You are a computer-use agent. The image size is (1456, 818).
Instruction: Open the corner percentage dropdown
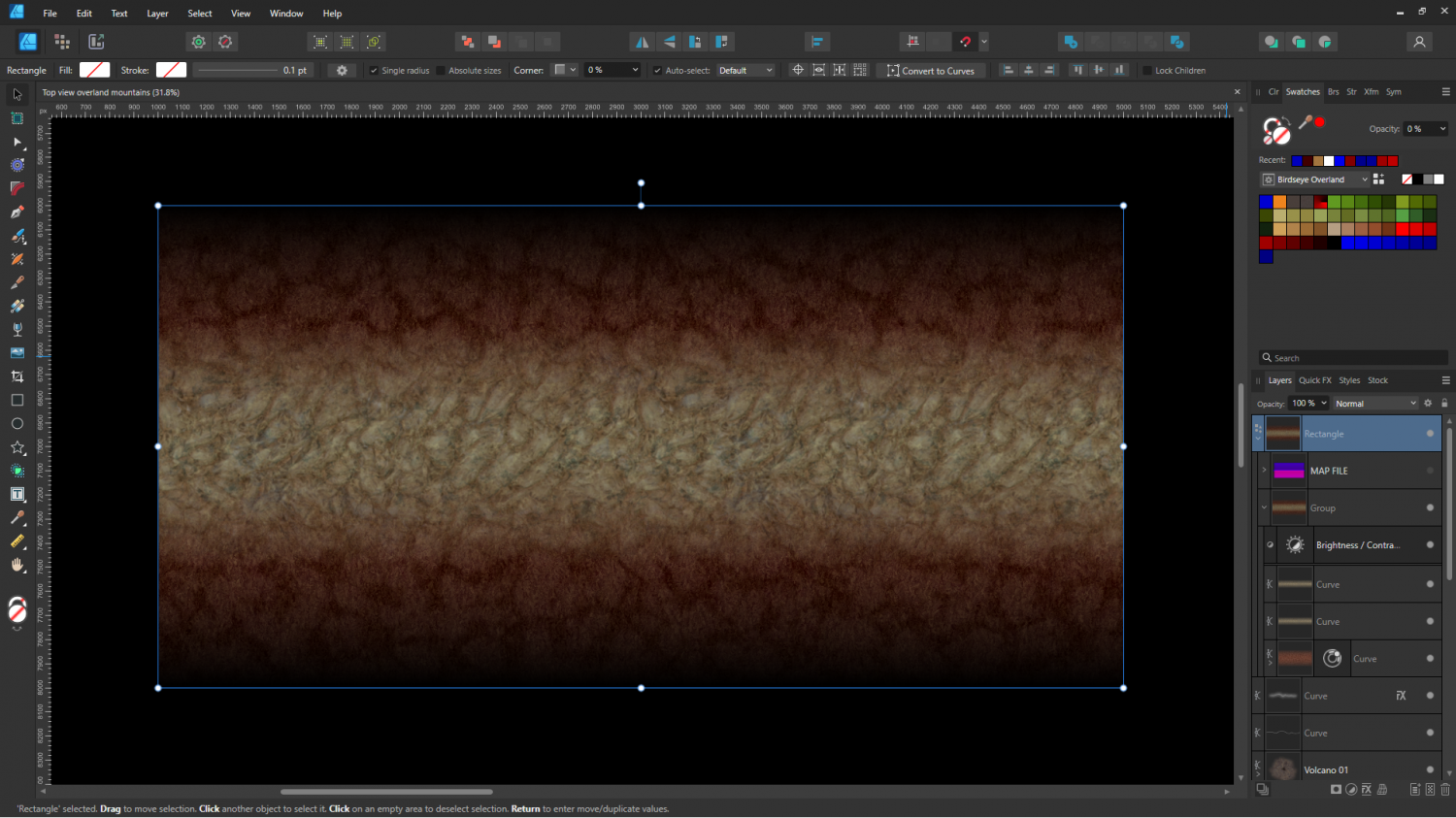[635, 70]
